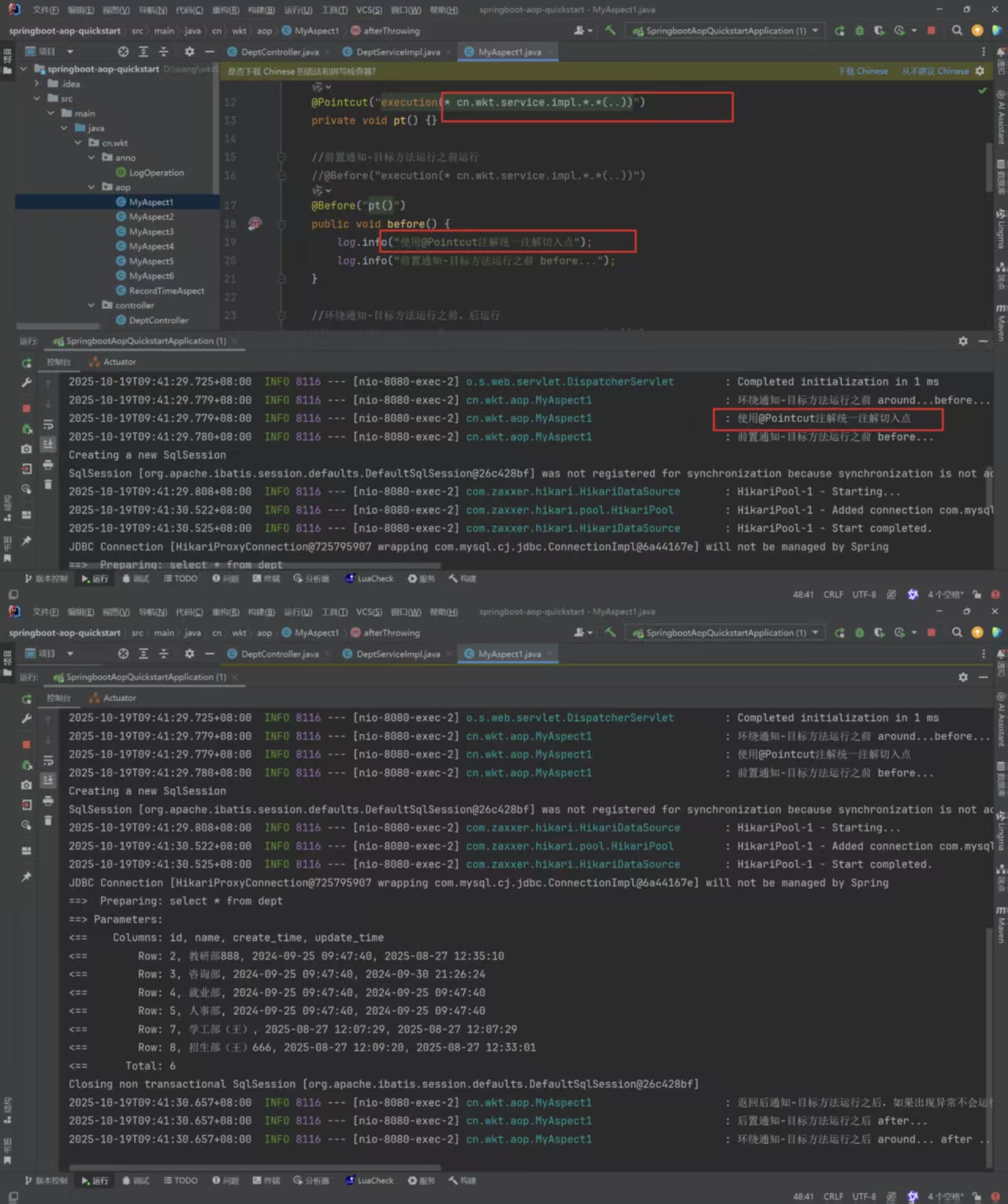This screenshot has height=1204, width=1008.
Task: Click gear icon on the Chinese spellchecker banner
Action: tap(980, 71)
